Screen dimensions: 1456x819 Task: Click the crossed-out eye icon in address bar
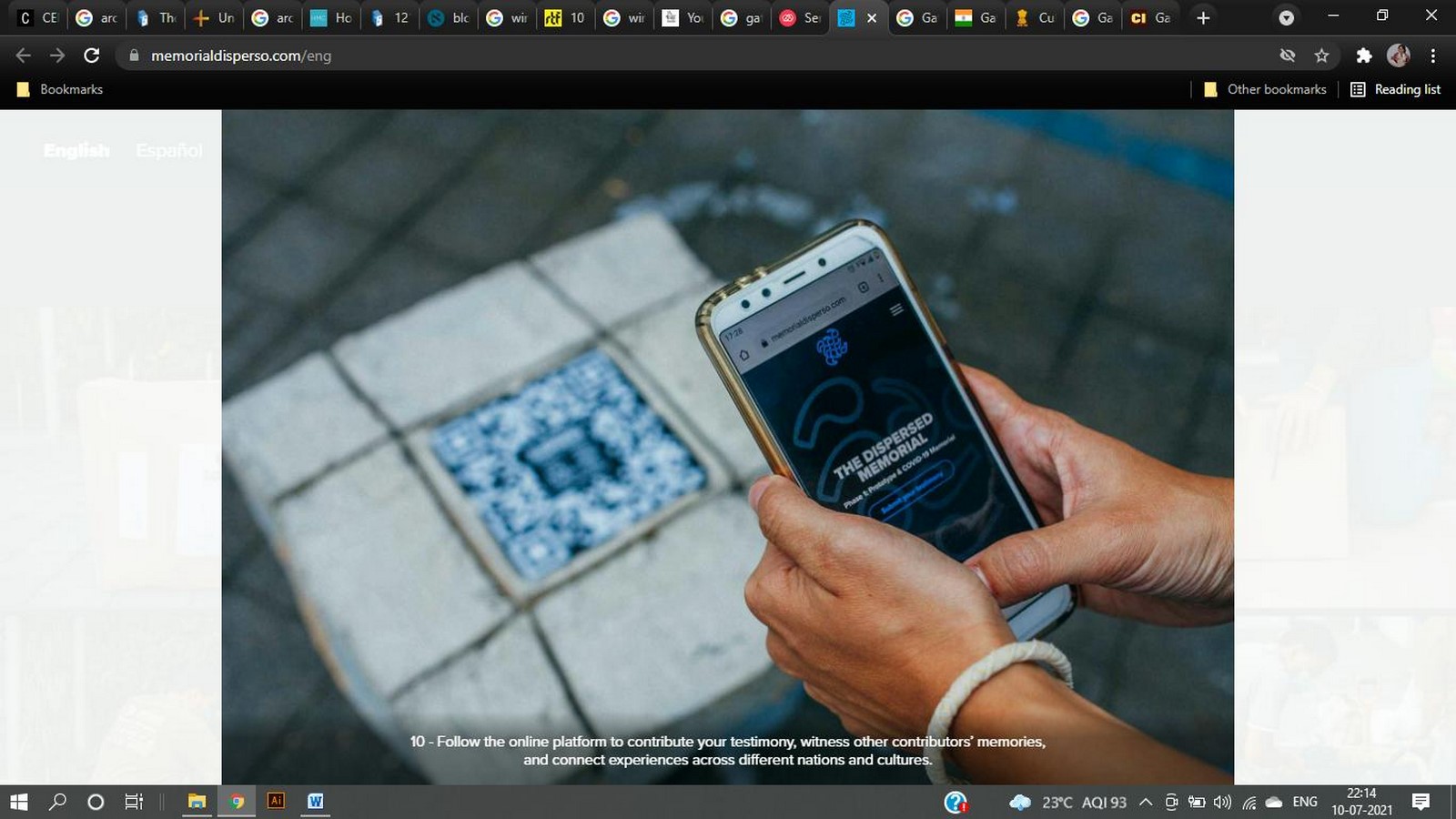[x=1287, y=56]
